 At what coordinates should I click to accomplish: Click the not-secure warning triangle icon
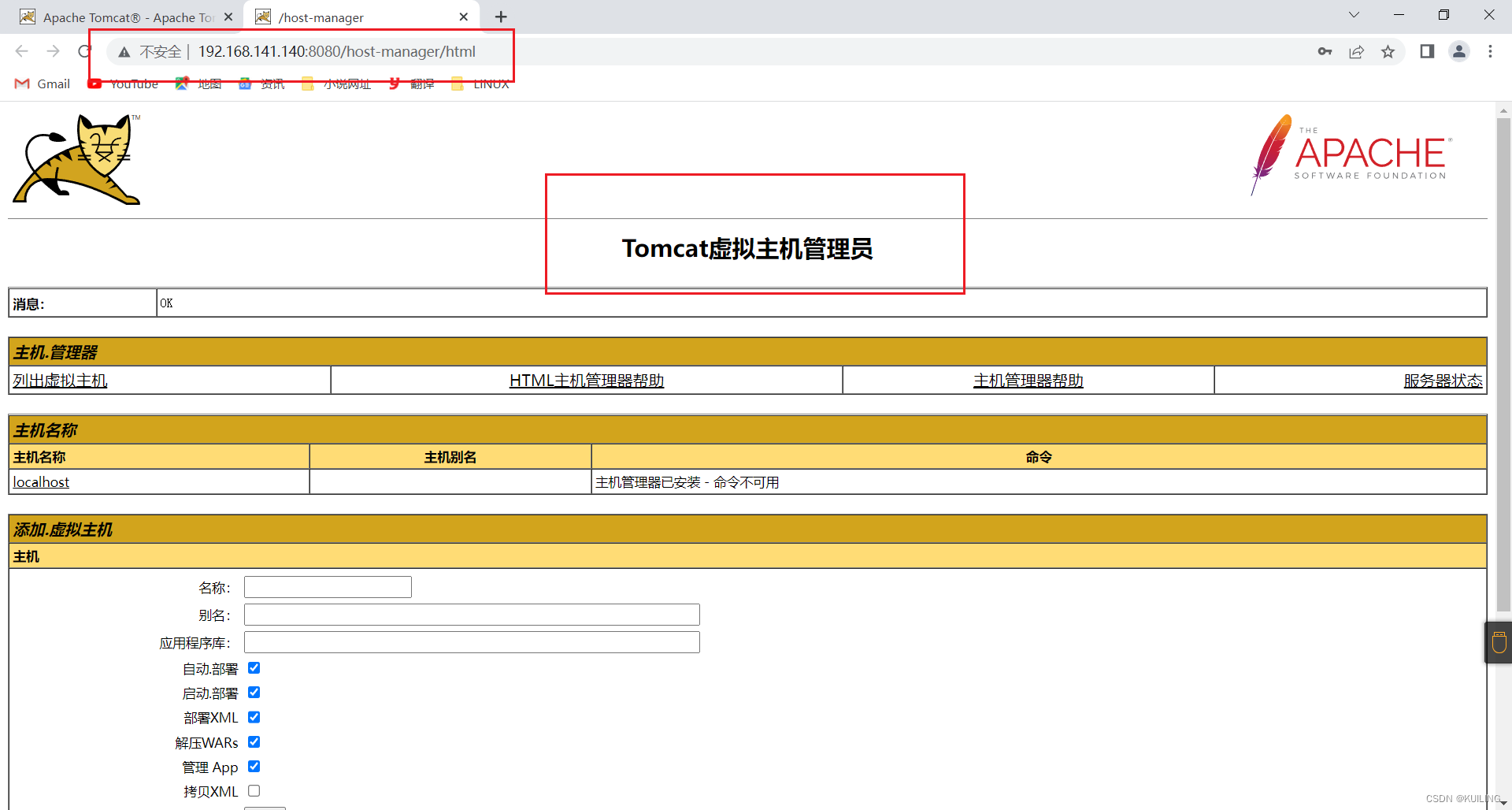coord(124,52)
